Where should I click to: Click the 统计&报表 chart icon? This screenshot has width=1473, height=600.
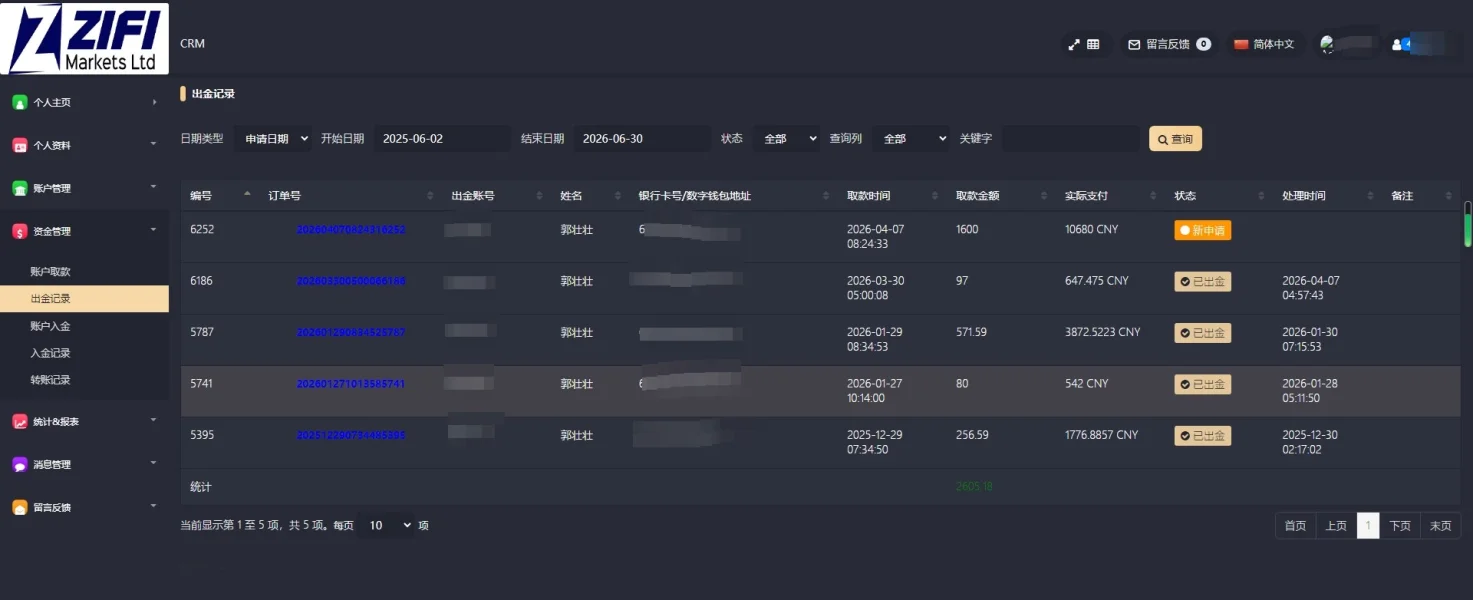coord(20,421)
